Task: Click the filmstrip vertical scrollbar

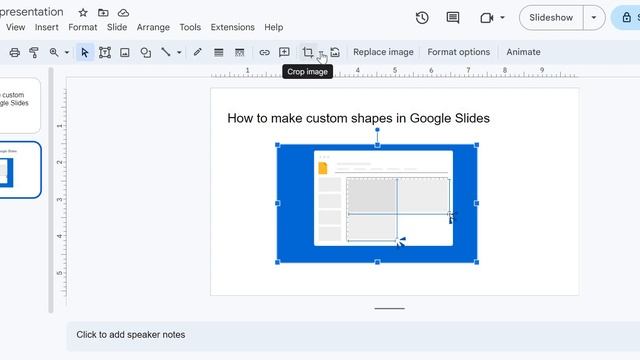Action: pyautogui.click(x=51, y=190)
